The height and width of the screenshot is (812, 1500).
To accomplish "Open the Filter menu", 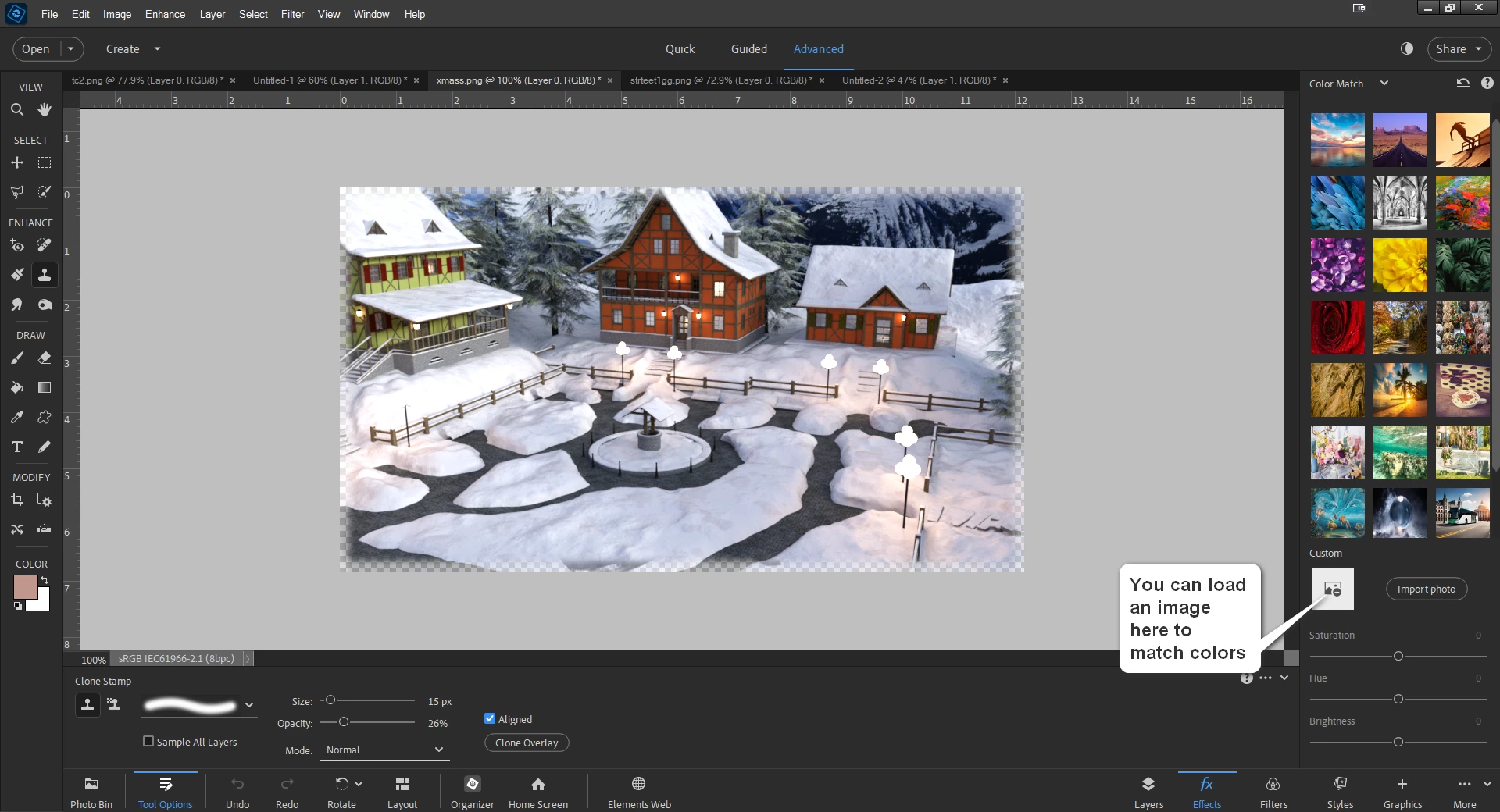I will pyautogui.click(x=292, y=14).
